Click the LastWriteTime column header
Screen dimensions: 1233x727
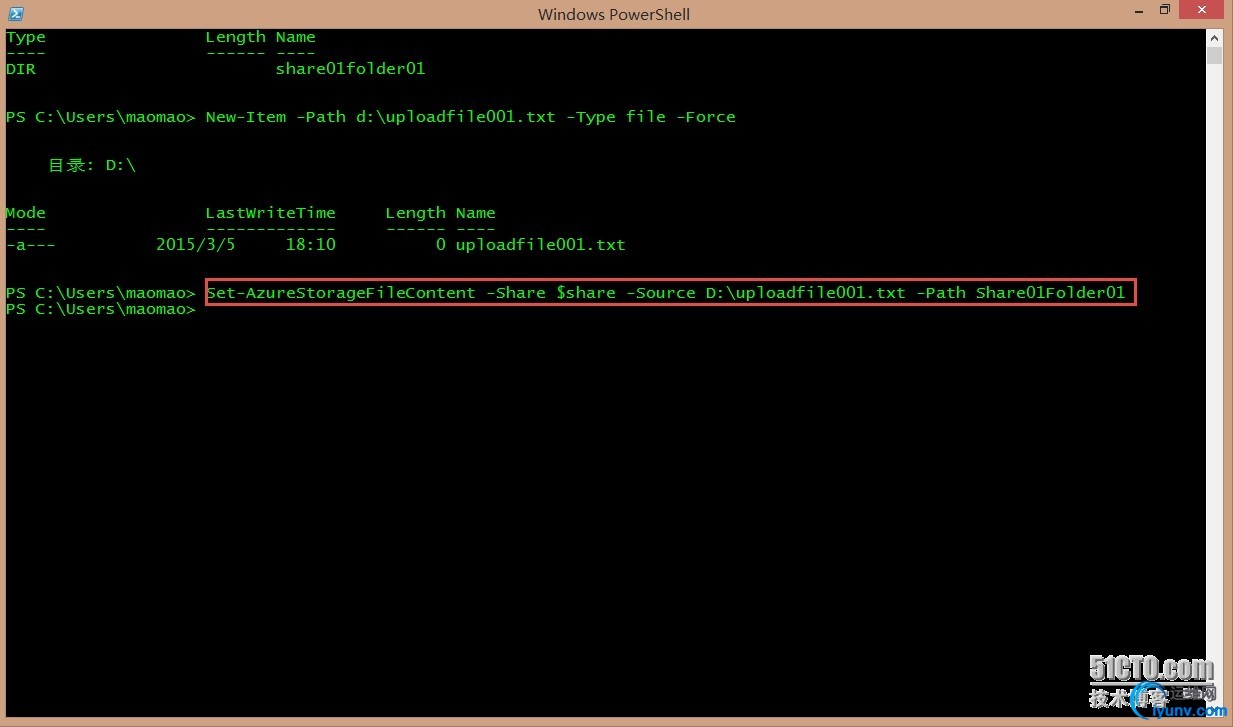[x=270, y=213]
